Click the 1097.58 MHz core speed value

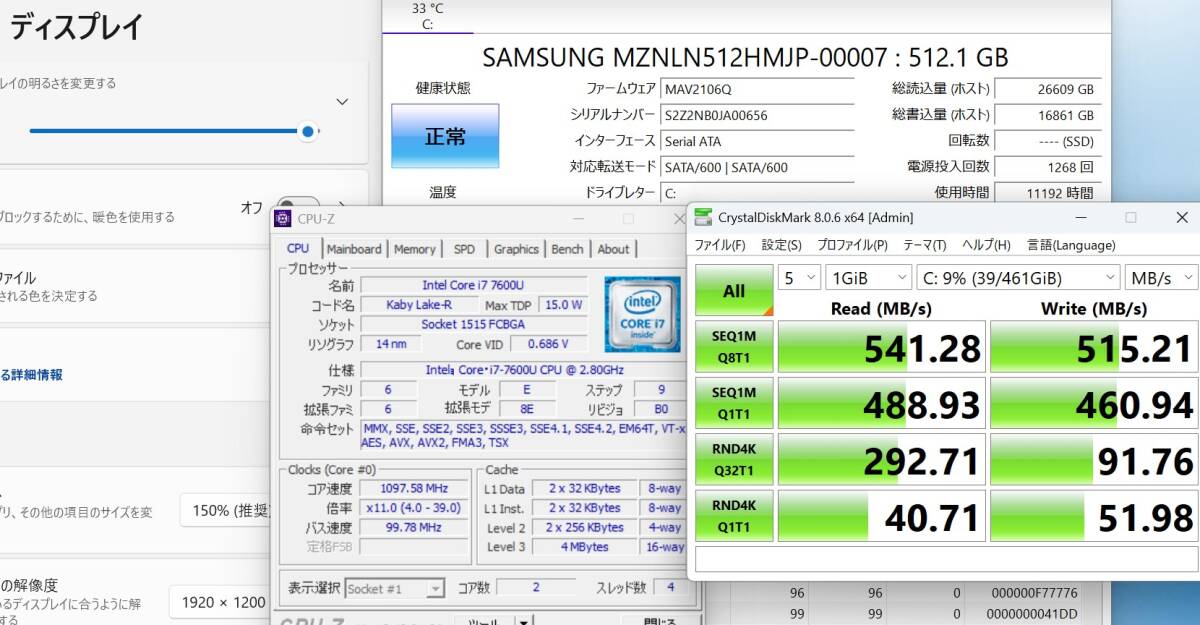click(x=413, y=488)
